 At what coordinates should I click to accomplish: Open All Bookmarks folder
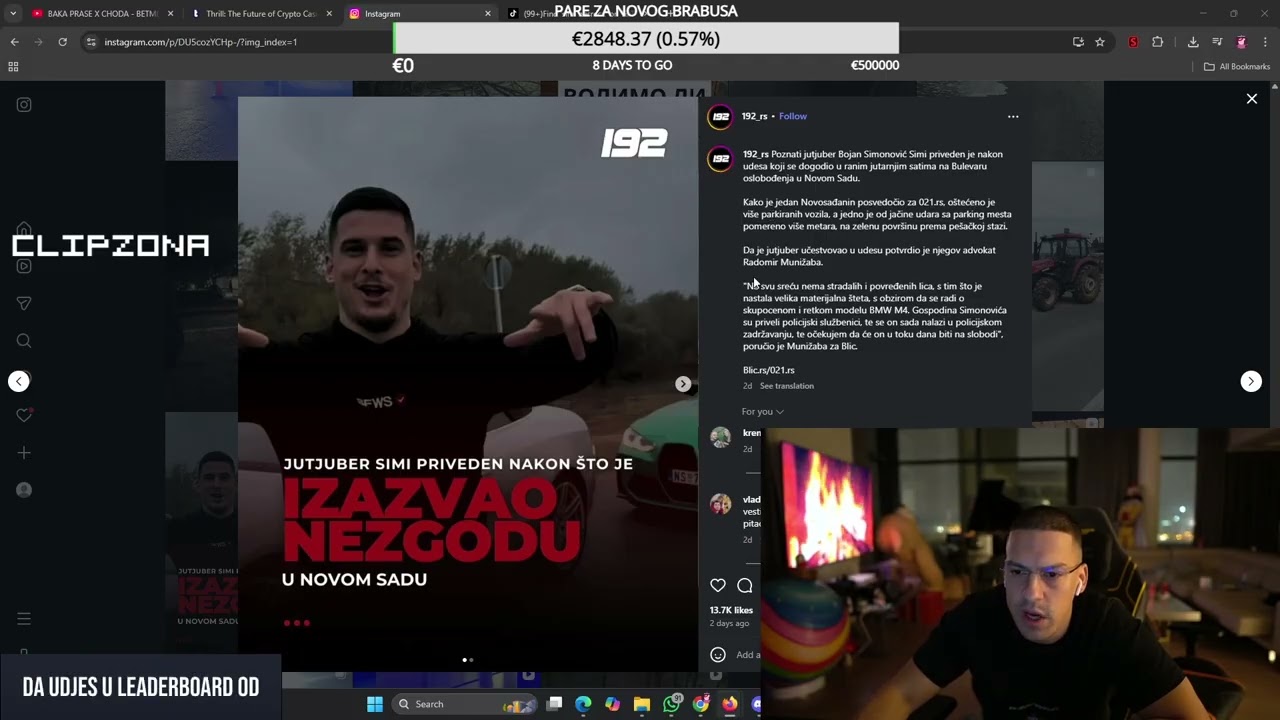click(x=1237, y=66)
